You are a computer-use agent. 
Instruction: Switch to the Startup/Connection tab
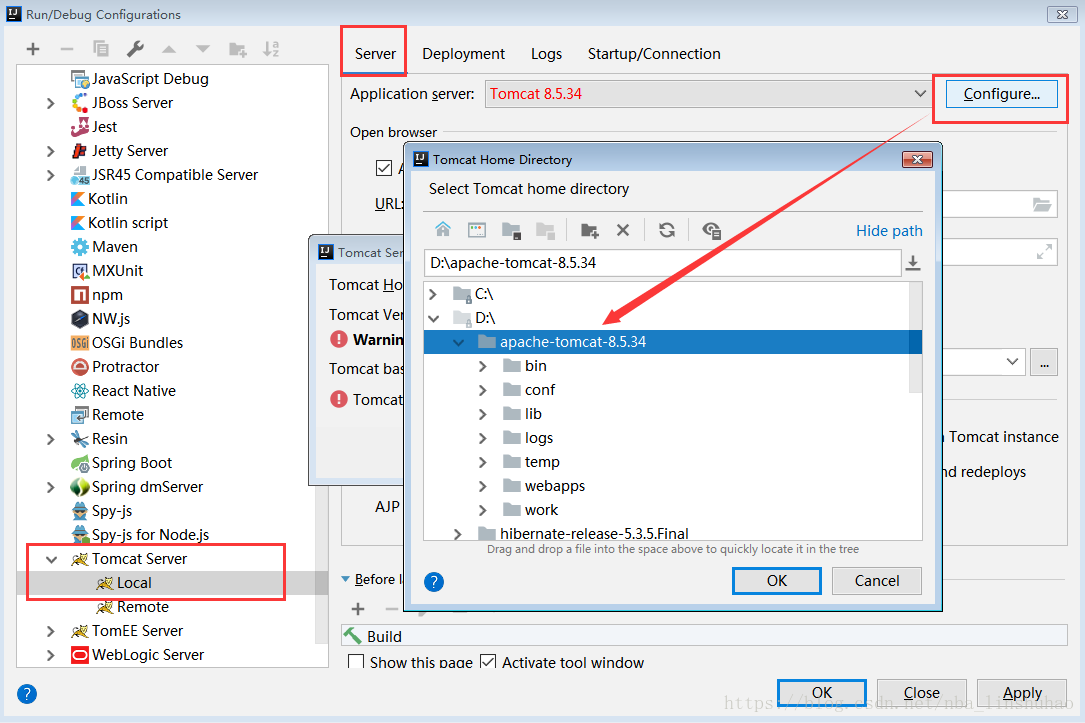coord(654,53)
